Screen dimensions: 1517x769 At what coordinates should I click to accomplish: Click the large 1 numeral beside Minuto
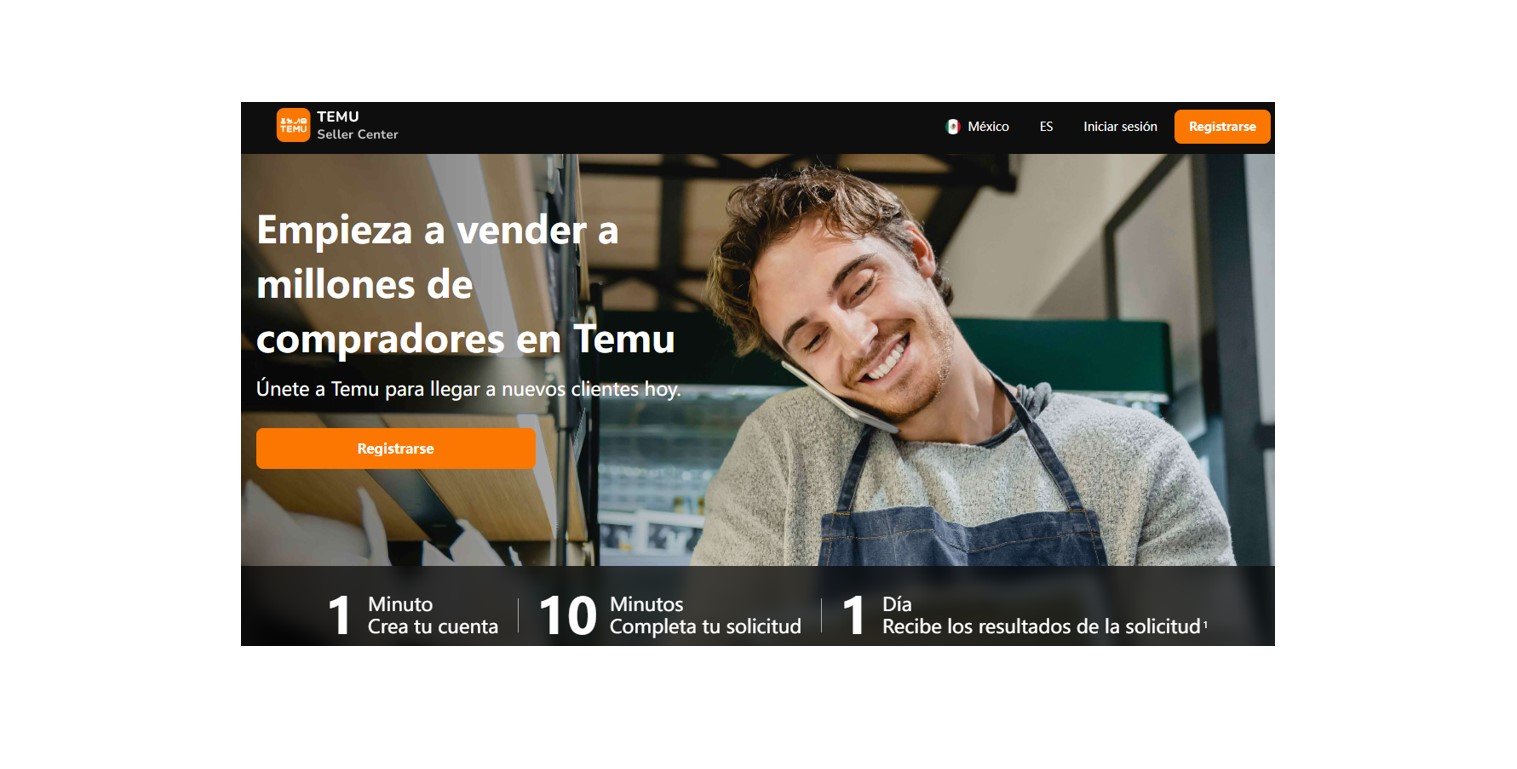point(340,616)
